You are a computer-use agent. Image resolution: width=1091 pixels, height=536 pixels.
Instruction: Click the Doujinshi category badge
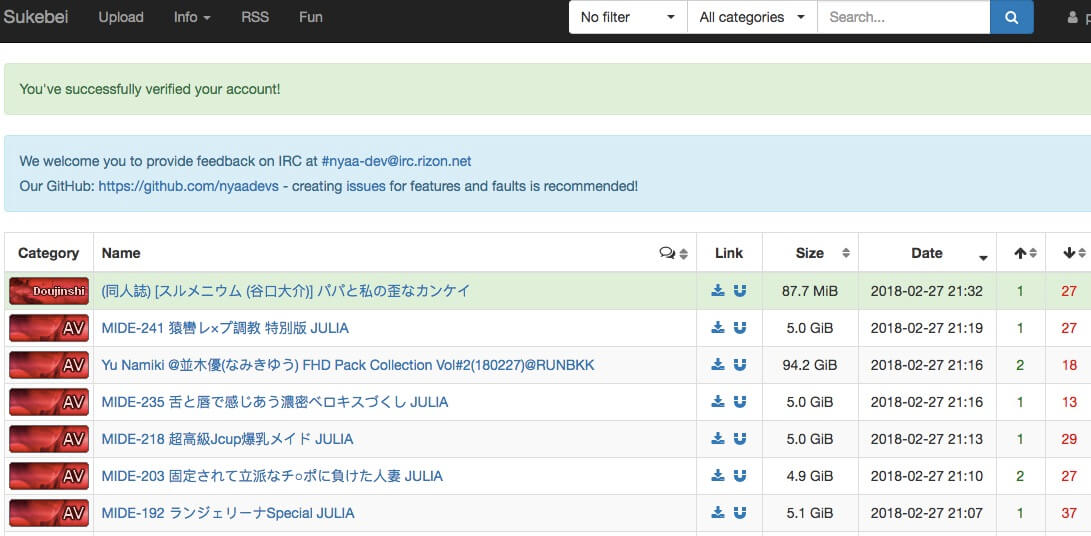click(49, 291)
